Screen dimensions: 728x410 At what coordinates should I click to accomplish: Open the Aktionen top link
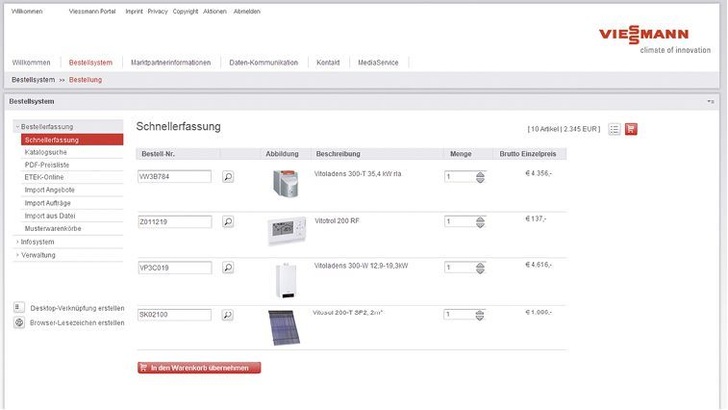click(x=214, y=11)
